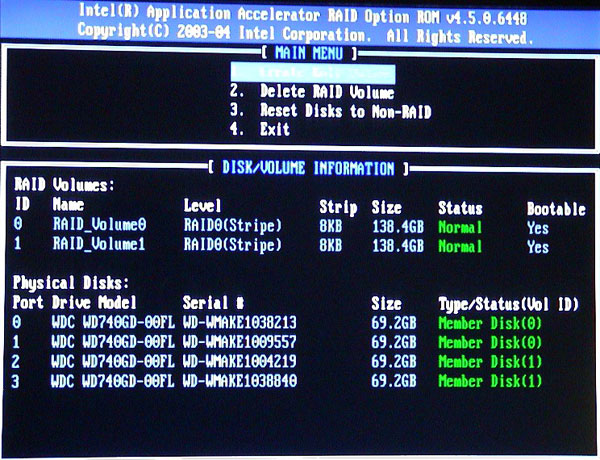Viewport: 600px width, 460px height.
Task: Click the "Bootable" column header
Action: tap(556, 209)
